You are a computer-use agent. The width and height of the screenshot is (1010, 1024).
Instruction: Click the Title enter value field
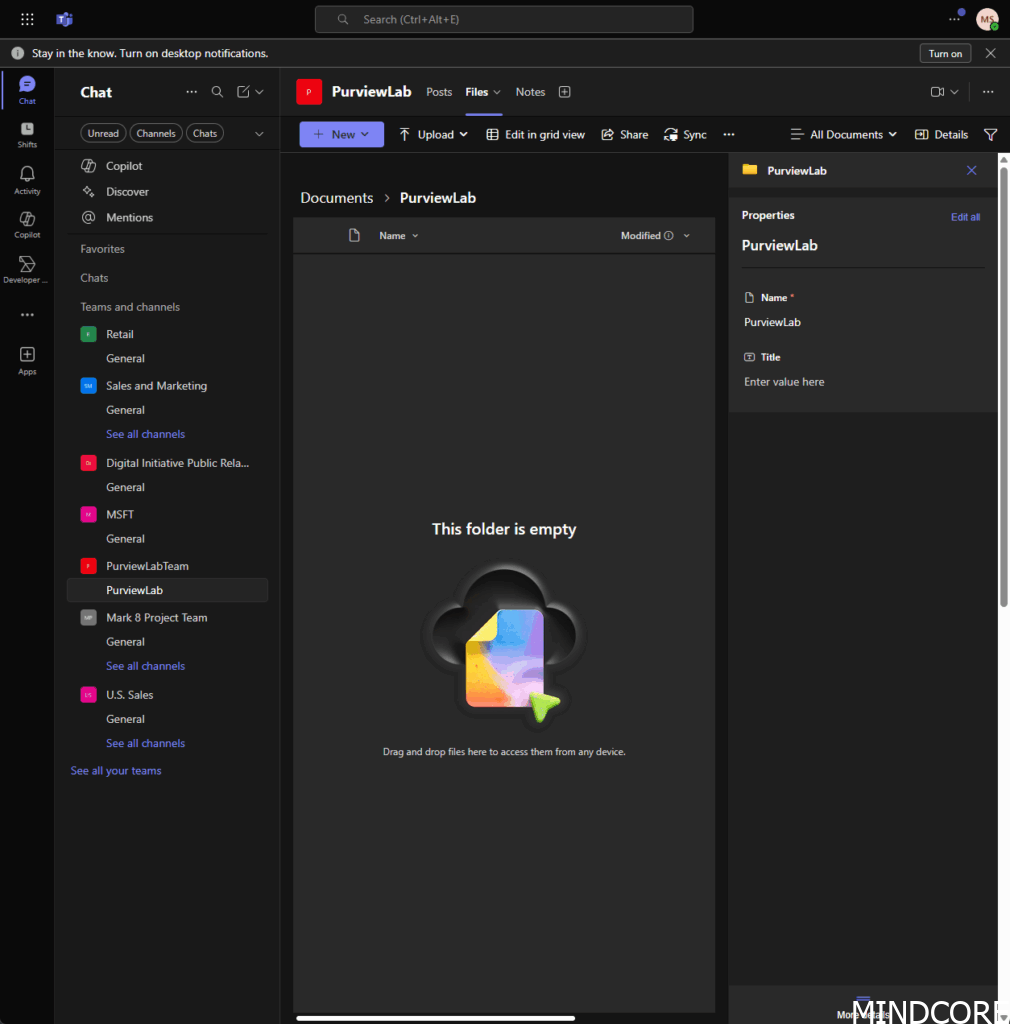tap(784, 382)
